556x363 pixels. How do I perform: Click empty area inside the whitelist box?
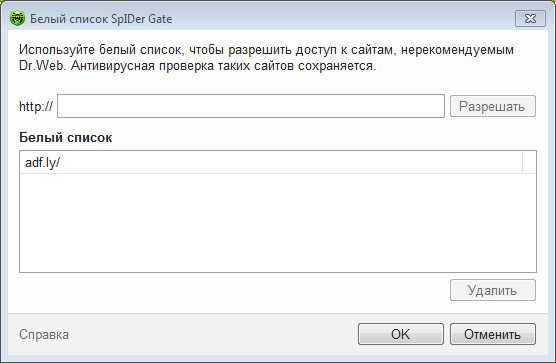[278, 223]
